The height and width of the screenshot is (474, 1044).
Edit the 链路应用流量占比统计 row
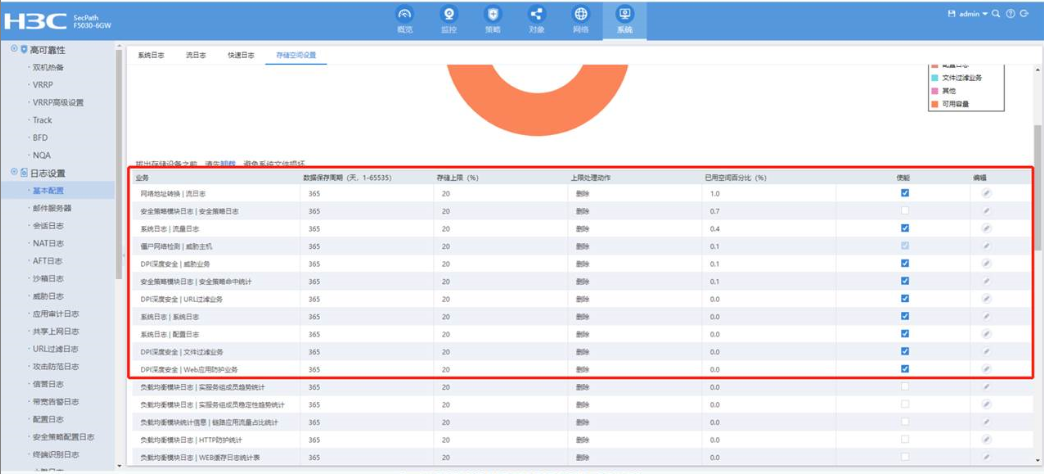[986, 422]
